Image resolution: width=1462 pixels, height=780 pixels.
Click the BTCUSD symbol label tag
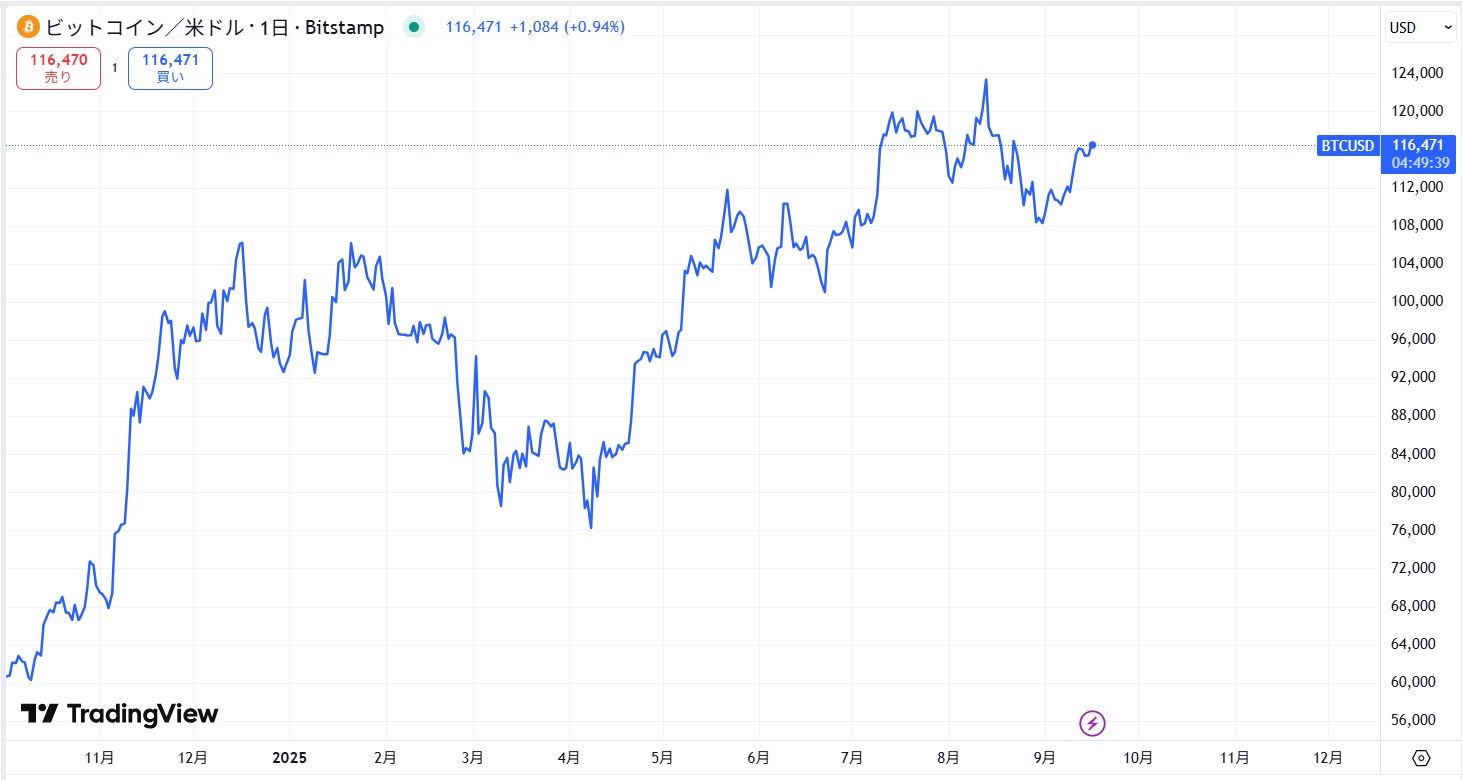pos(1347,146)
